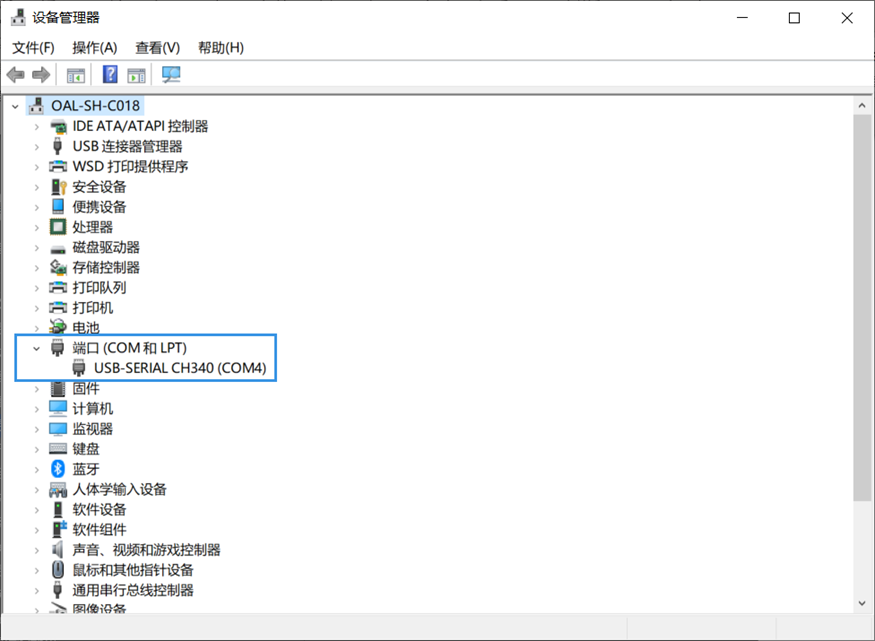
Task: Open the blue help question-mark icon
Action: click(110, 74)
